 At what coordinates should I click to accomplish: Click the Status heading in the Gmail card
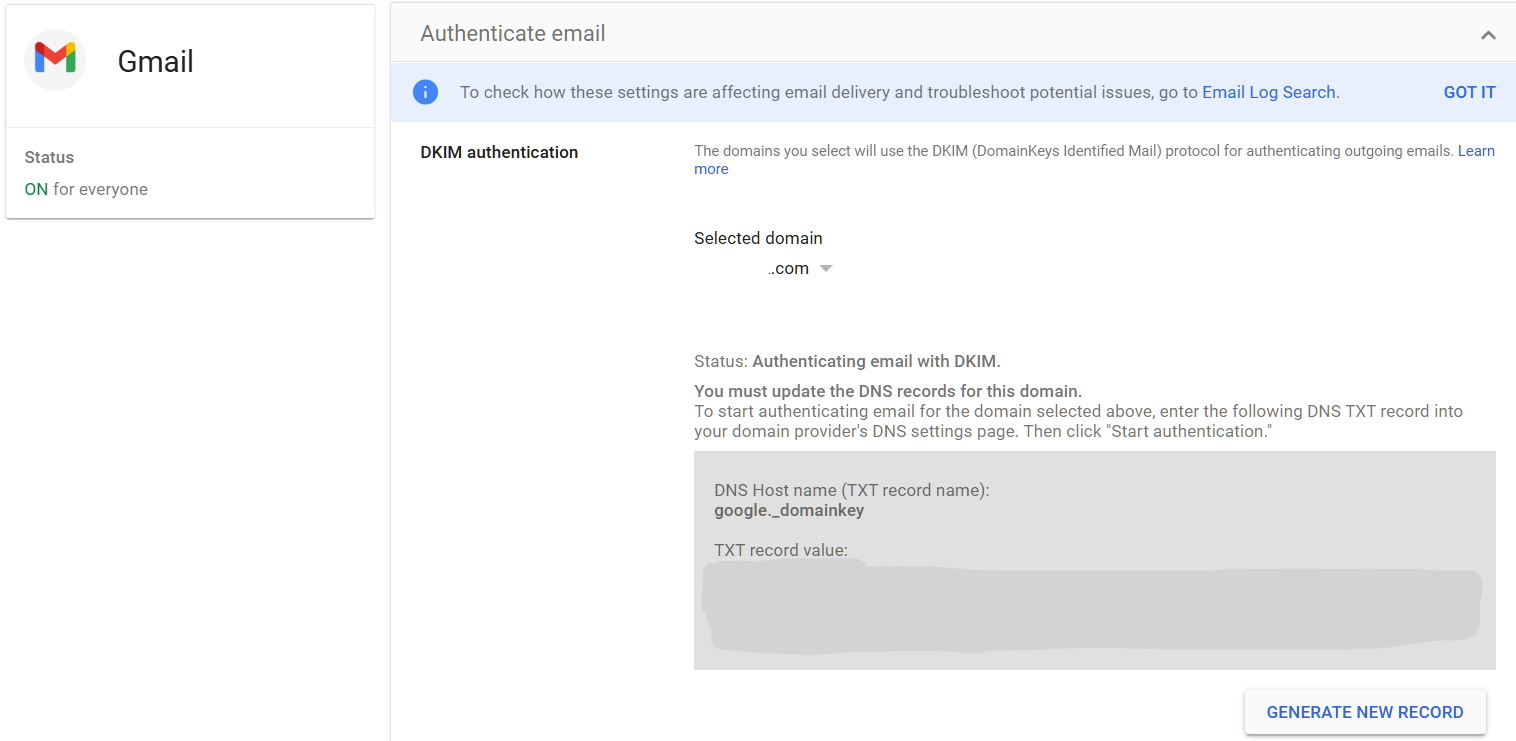coord(47,157)
